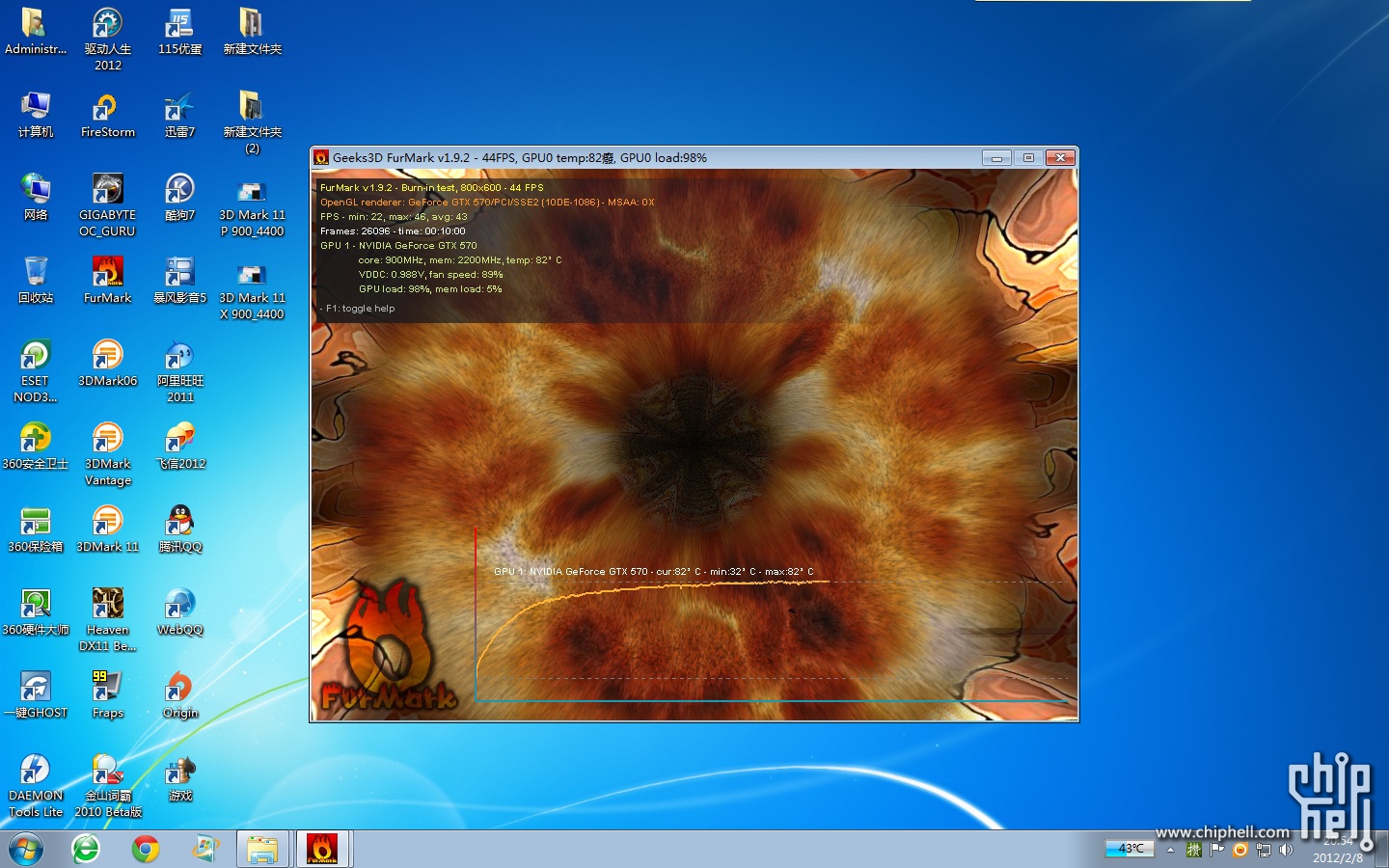Launch the FurMark desktop shortcut
1389x868 pixels.
tap(107, 281)
